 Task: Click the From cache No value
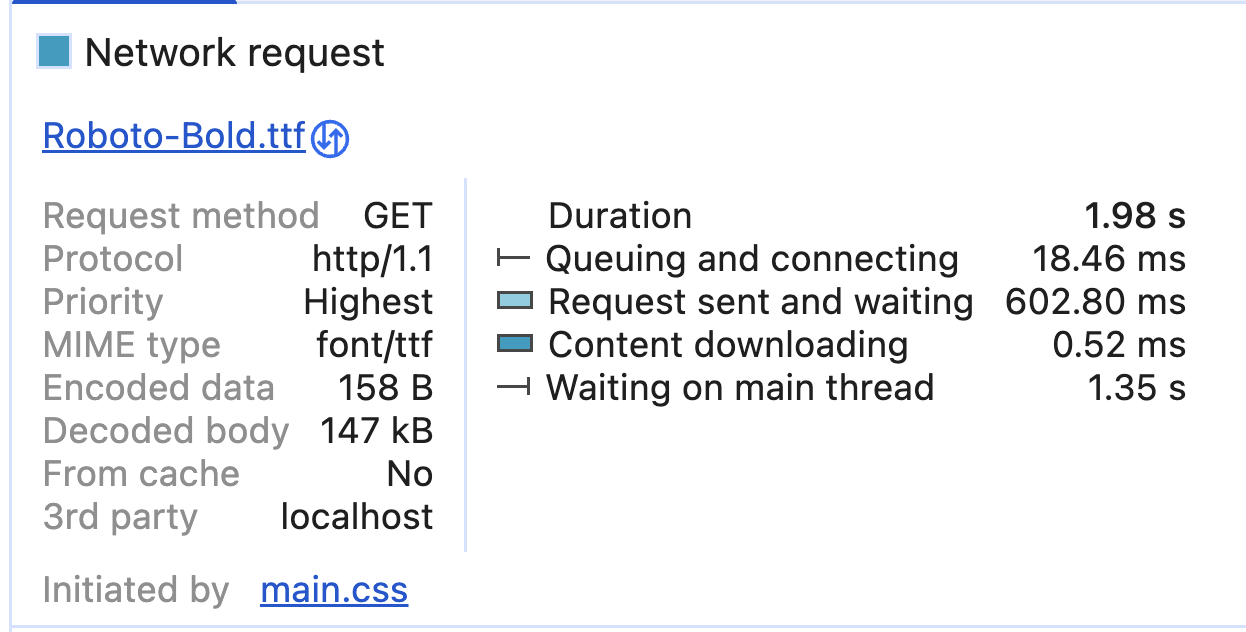point(409,474)
